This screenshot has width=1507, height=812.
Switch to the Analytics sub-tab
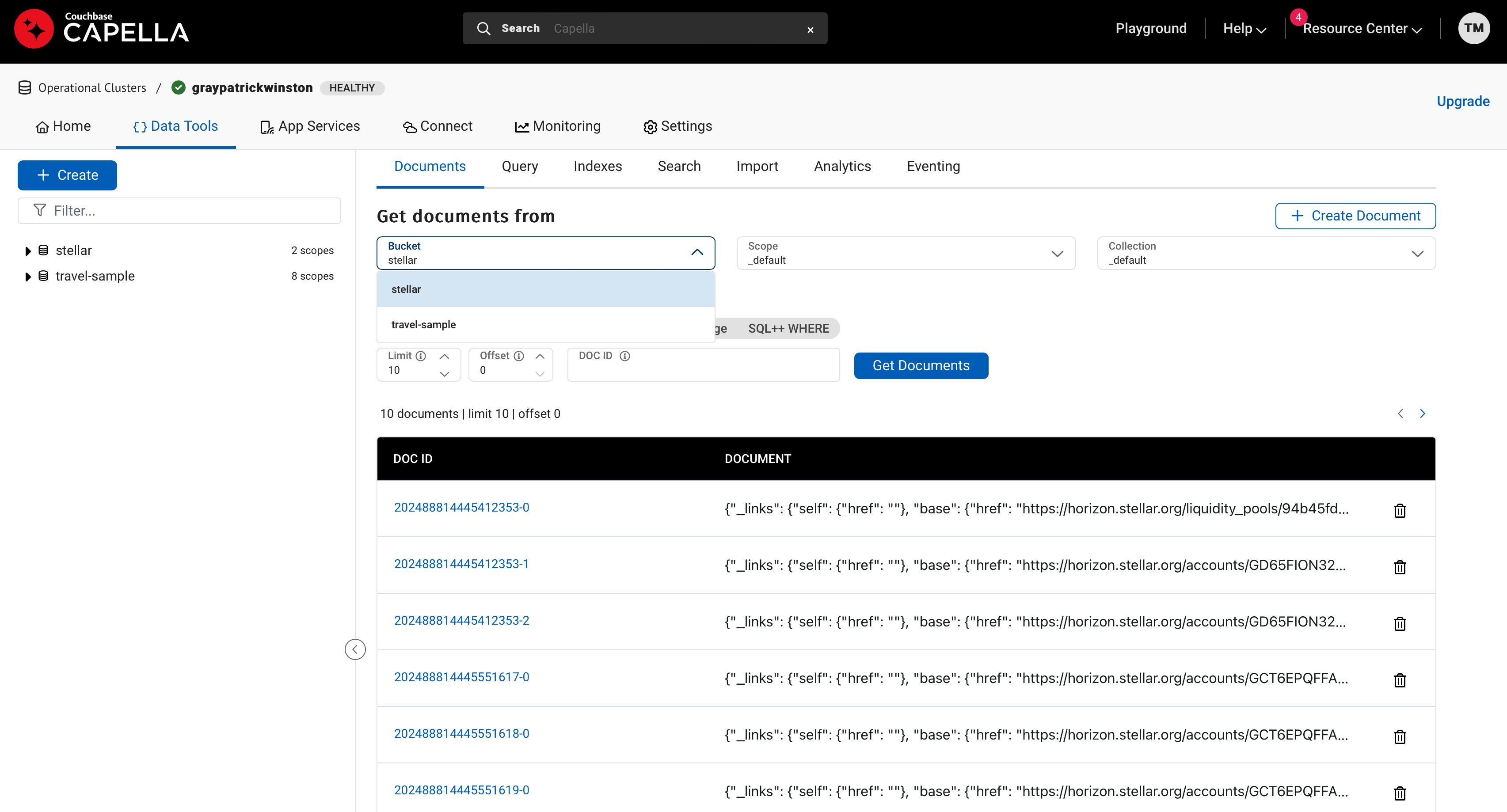point(842,166)
